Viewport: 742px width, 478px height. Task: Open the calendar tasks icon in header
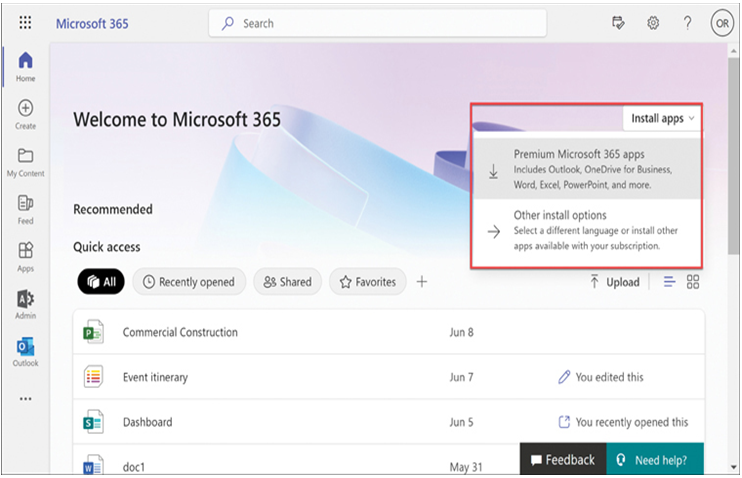pos(618,23)
